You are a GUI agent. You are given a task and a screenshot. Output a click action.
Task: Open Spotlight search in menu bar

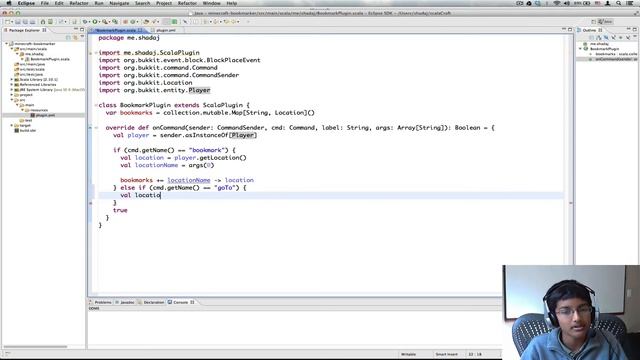pyautogui.click(x=619, y=3)
